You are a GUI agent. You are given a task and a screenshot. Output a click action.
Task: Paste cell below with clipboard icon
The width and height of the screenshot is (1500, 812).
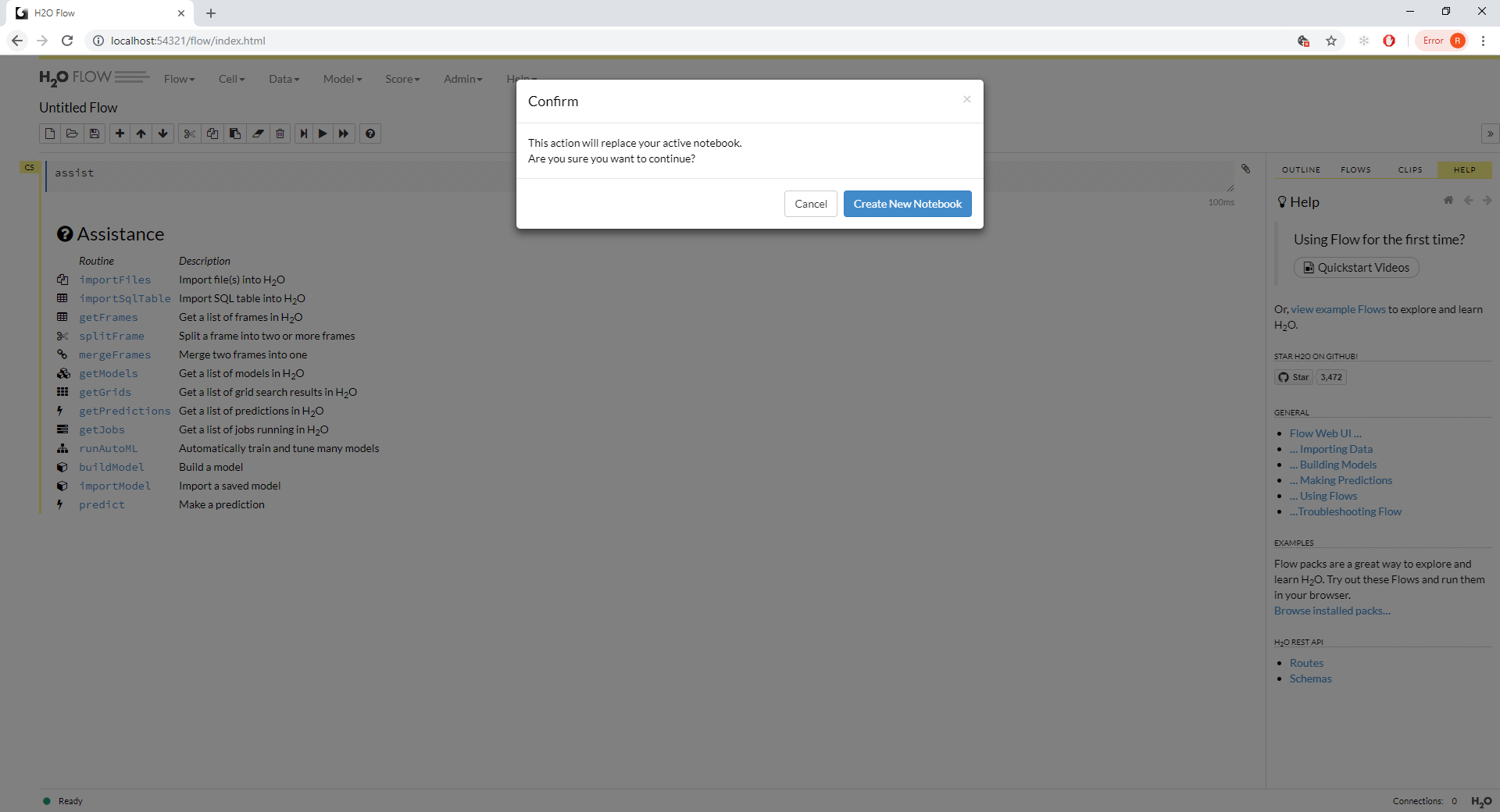[x=234, y=134]
